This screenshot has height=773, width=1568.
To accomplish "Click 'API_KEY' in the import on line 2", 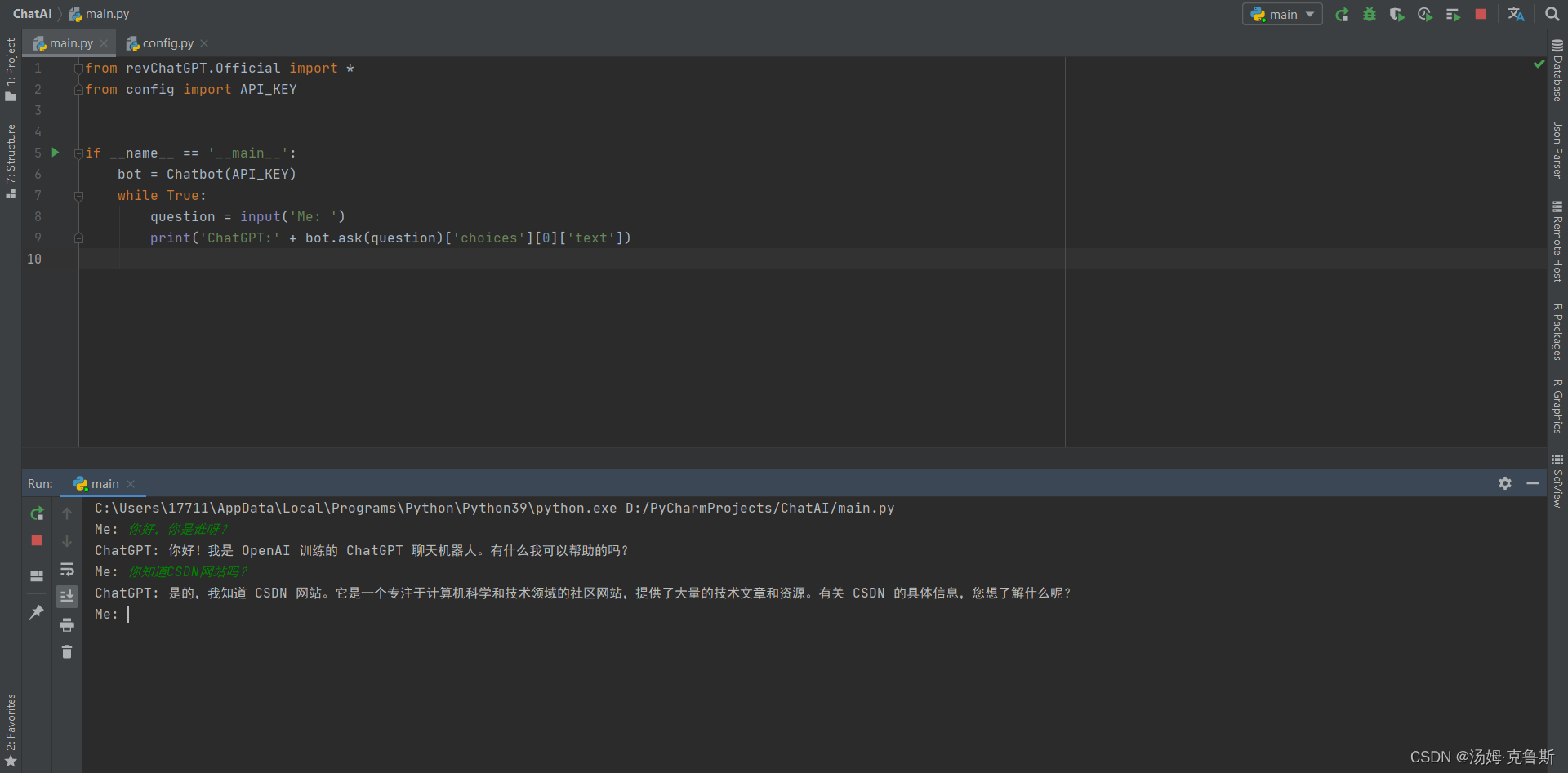I will (269, 90).
